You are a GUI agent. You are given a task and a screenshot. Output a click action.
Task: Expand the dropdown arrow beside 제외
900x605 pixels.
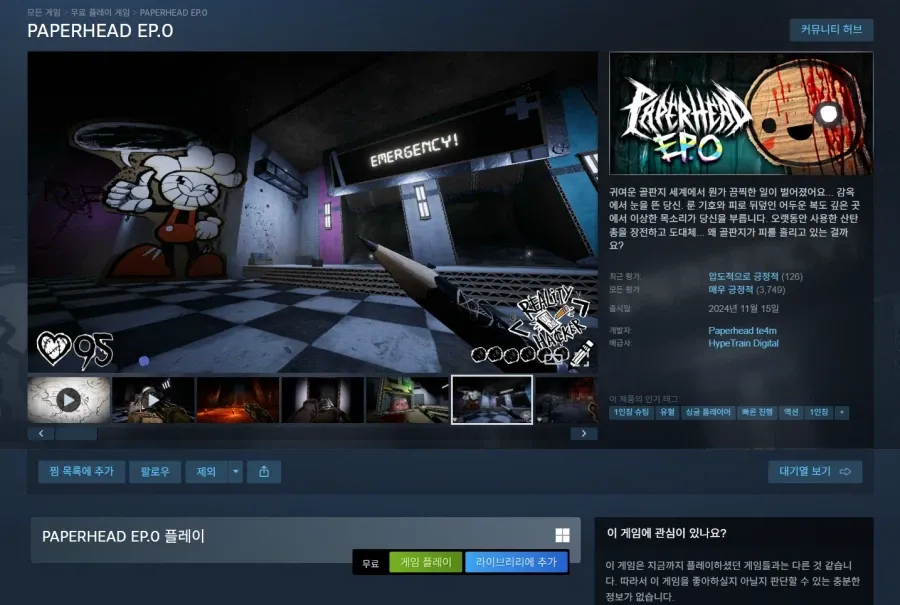pos(235,472)
